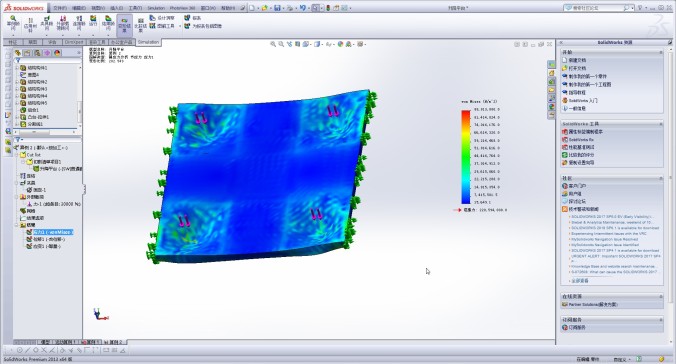Click the Section View icon in the view toolbar
676x364 pixels.
(297, 44)
